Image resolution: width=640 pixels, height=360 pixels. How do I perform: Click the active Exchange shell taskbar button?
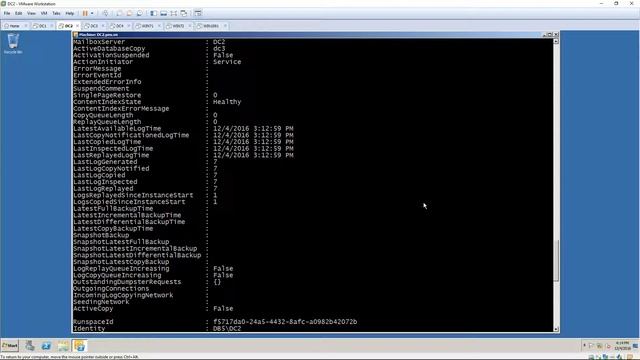tap(80, 346)
